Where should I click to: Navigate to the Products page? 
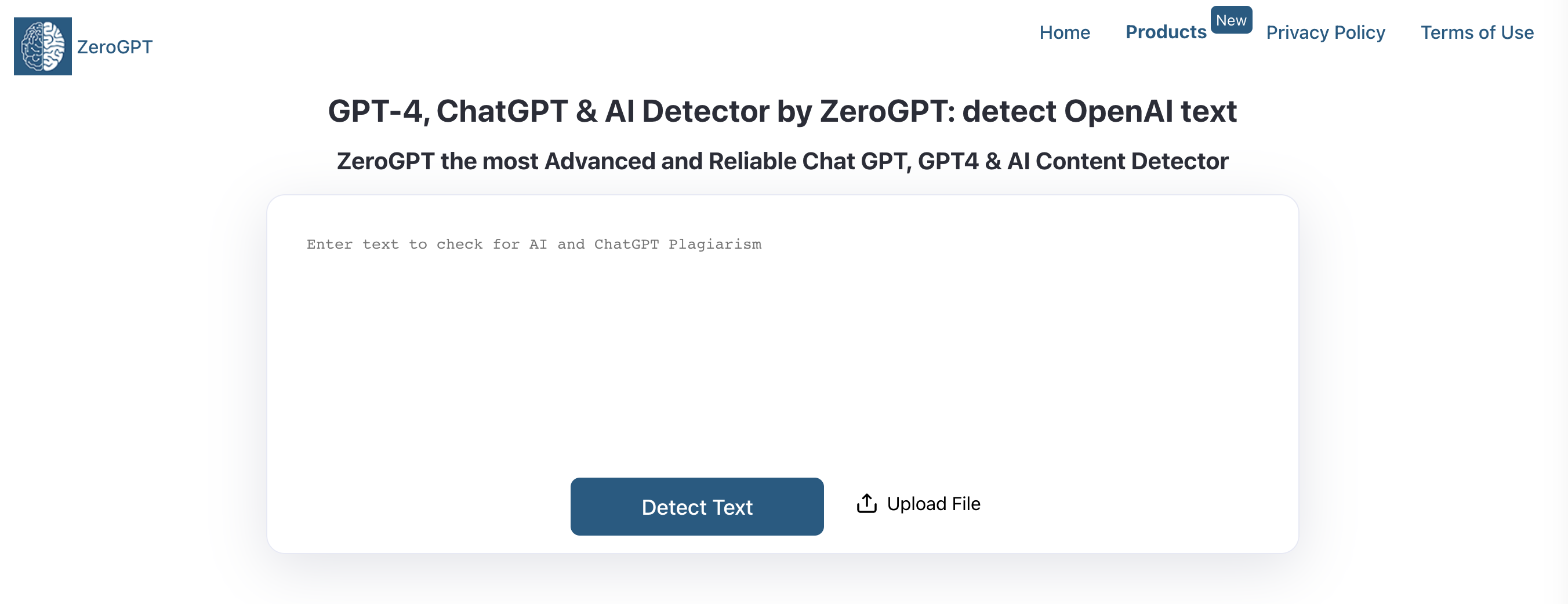click(x=1166, y=32)
